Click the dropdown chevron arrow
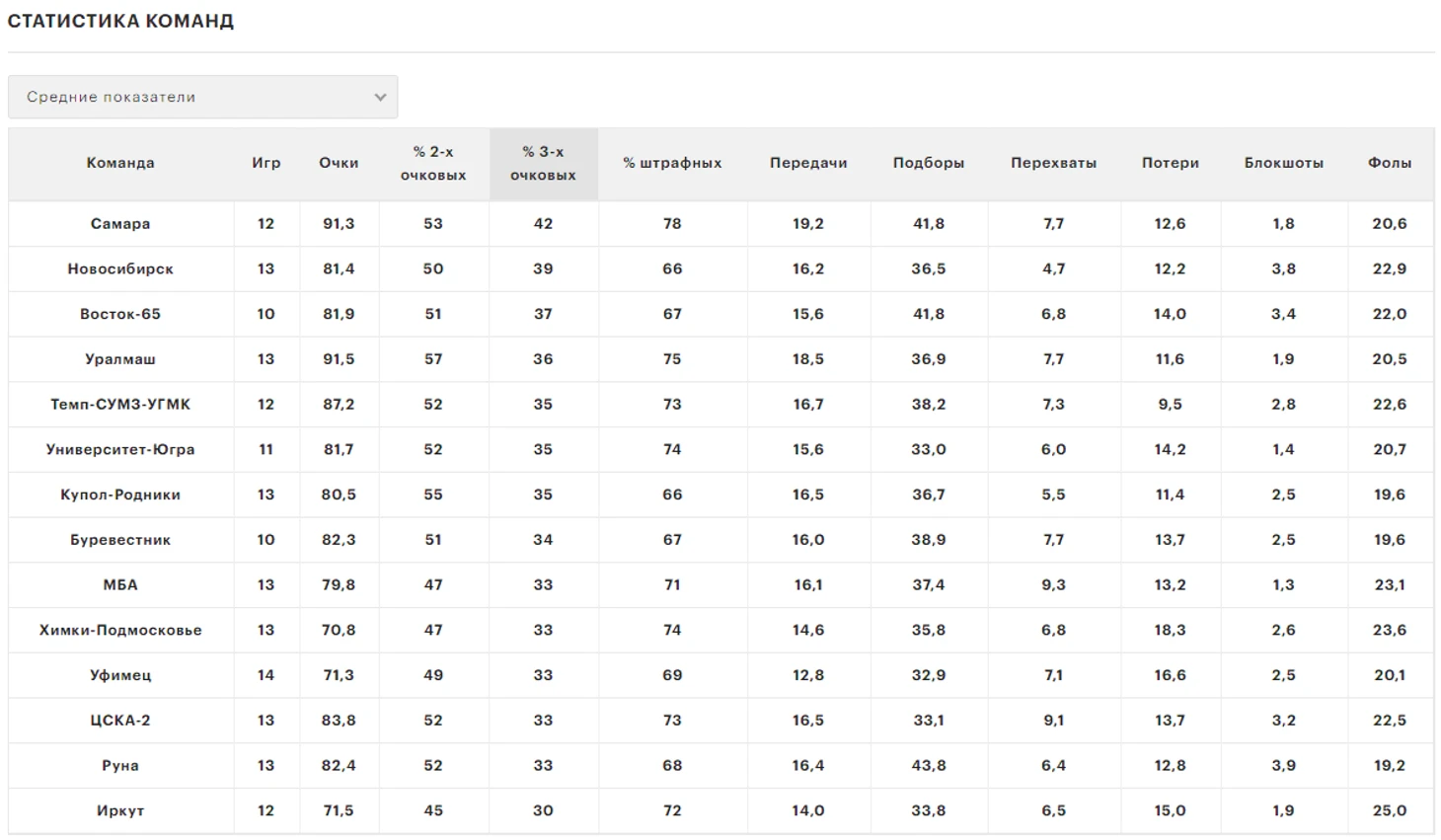 (380, 97)
